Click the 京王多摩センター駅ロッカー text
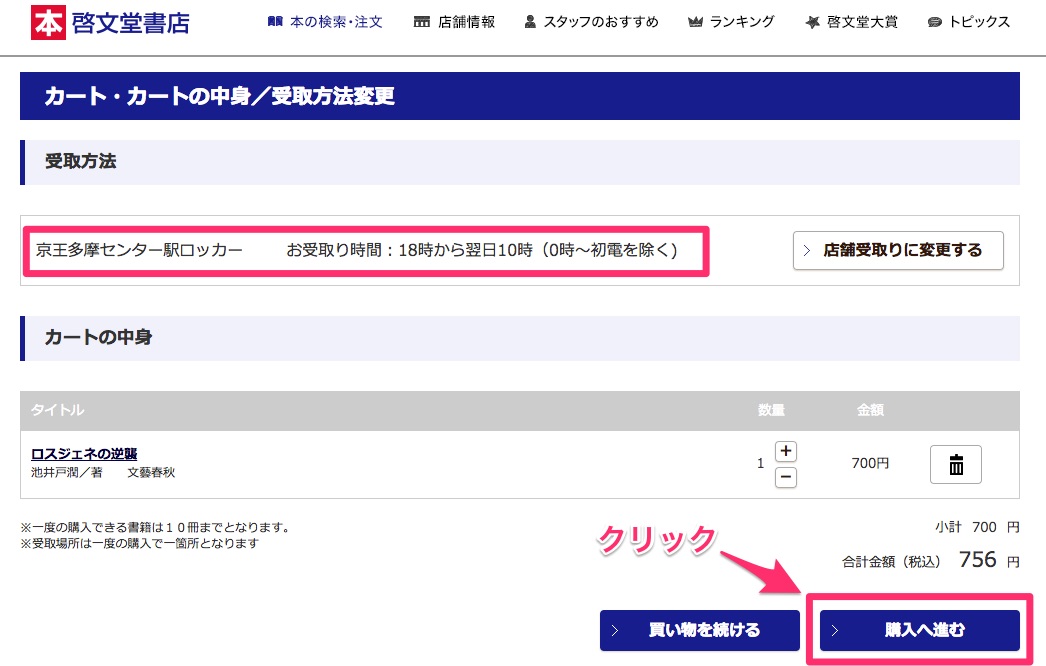This screenshot has height=666, width=1046. point(139,250)
